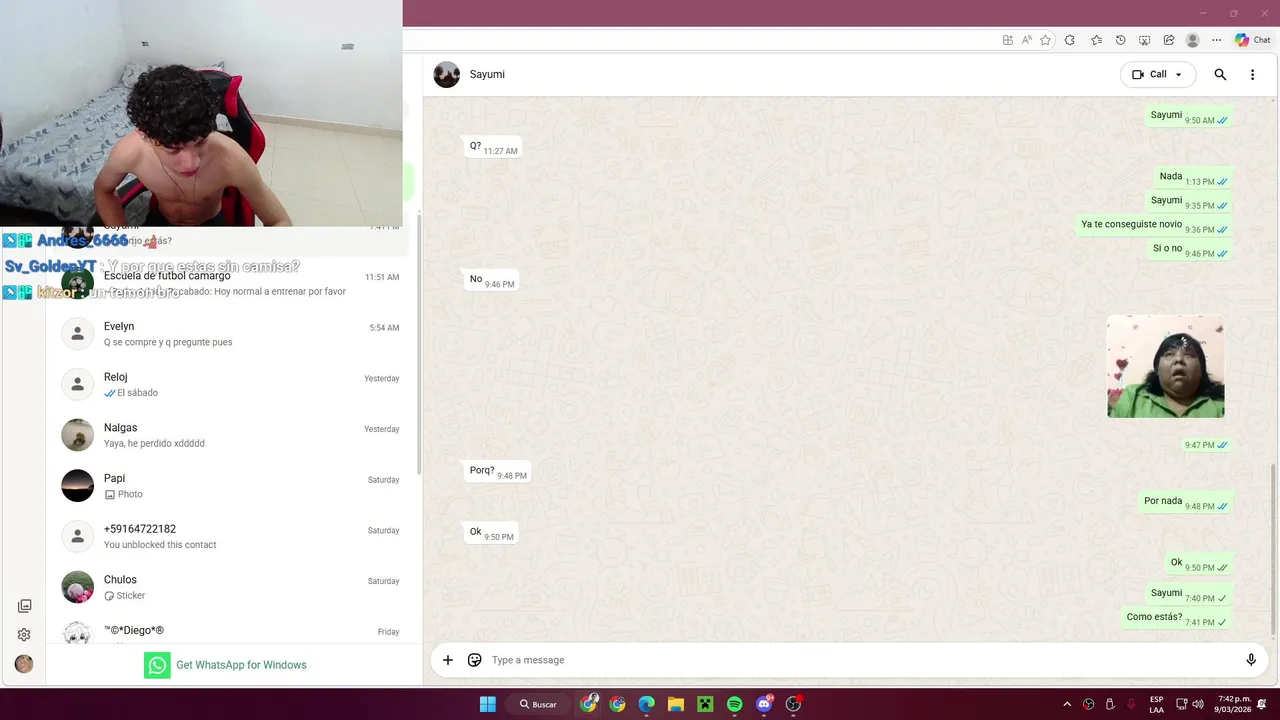Open Edge Favorites list icon
This screenshot has height=720, width=1280.
click(x=1096, y=40)
